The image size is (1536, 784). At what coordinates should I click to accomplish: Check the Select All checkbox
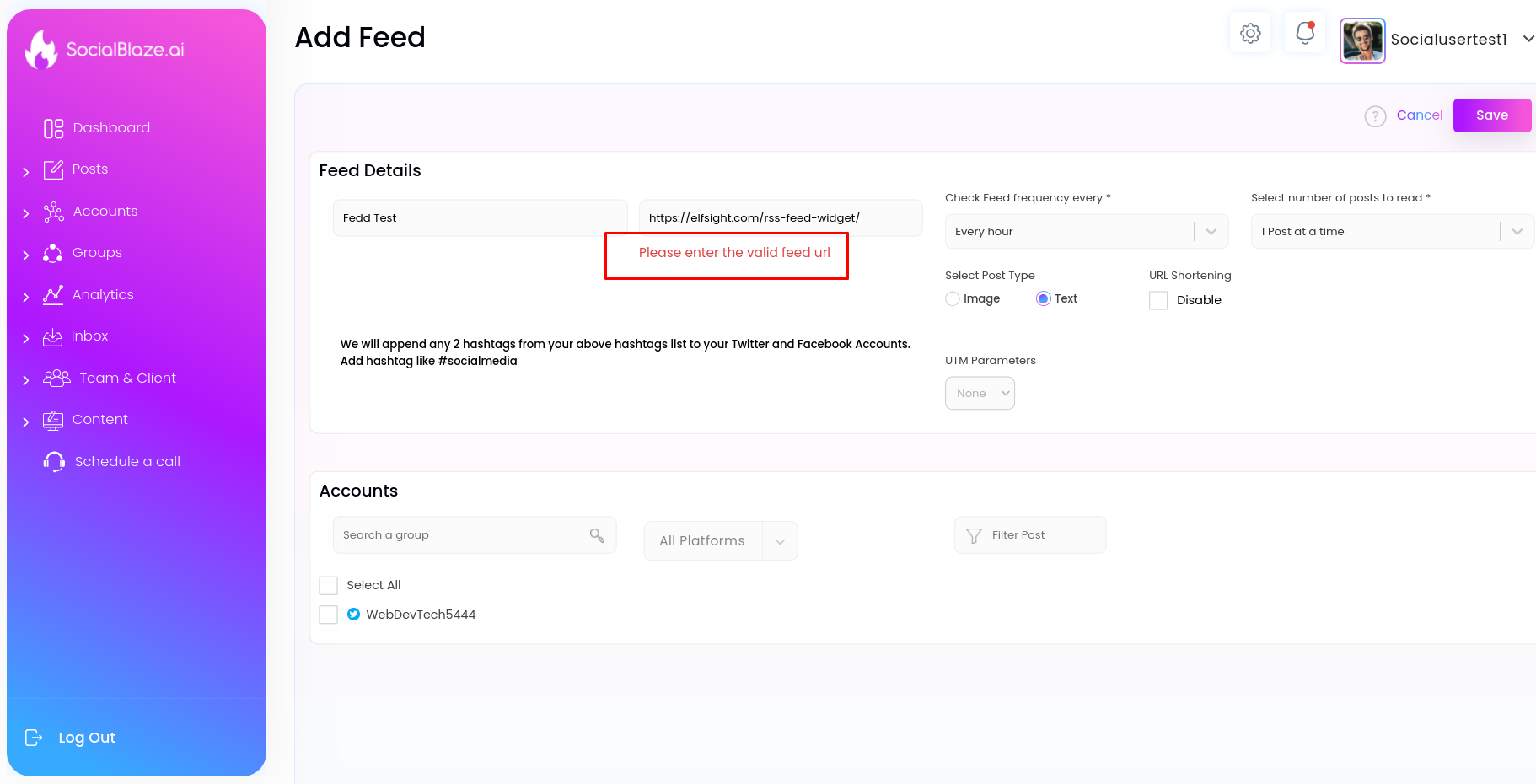click(x=329, y=586)
